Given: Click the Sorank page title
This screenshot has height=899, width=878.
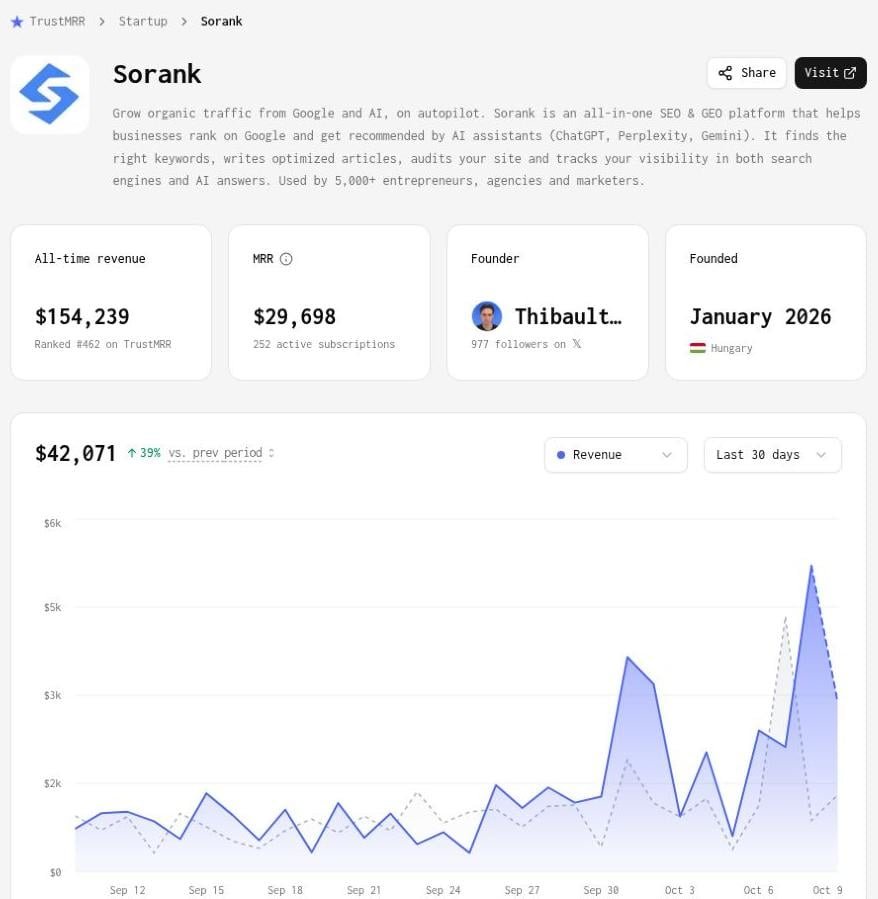Looking at the screenshot, I should (157, 74).
